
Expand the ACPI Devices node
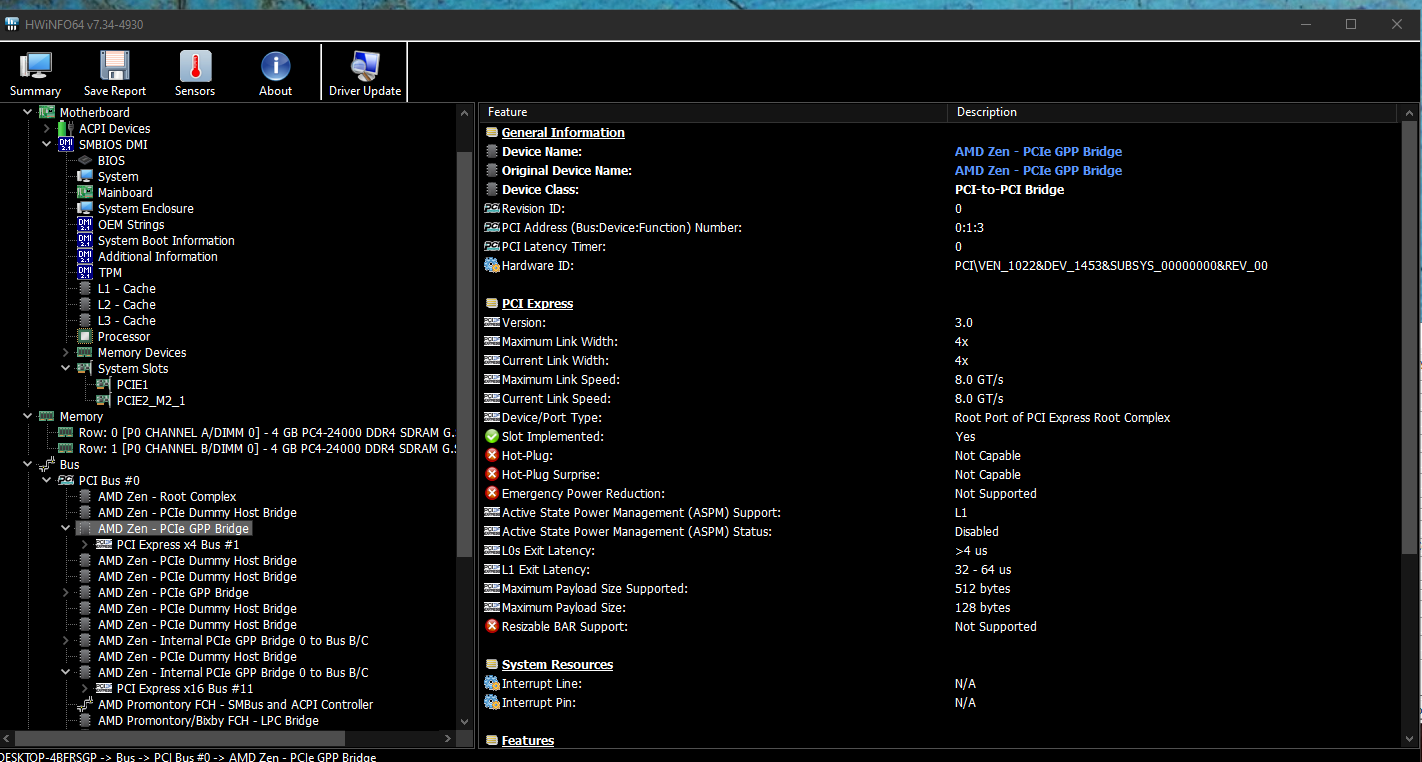[47, 128]
